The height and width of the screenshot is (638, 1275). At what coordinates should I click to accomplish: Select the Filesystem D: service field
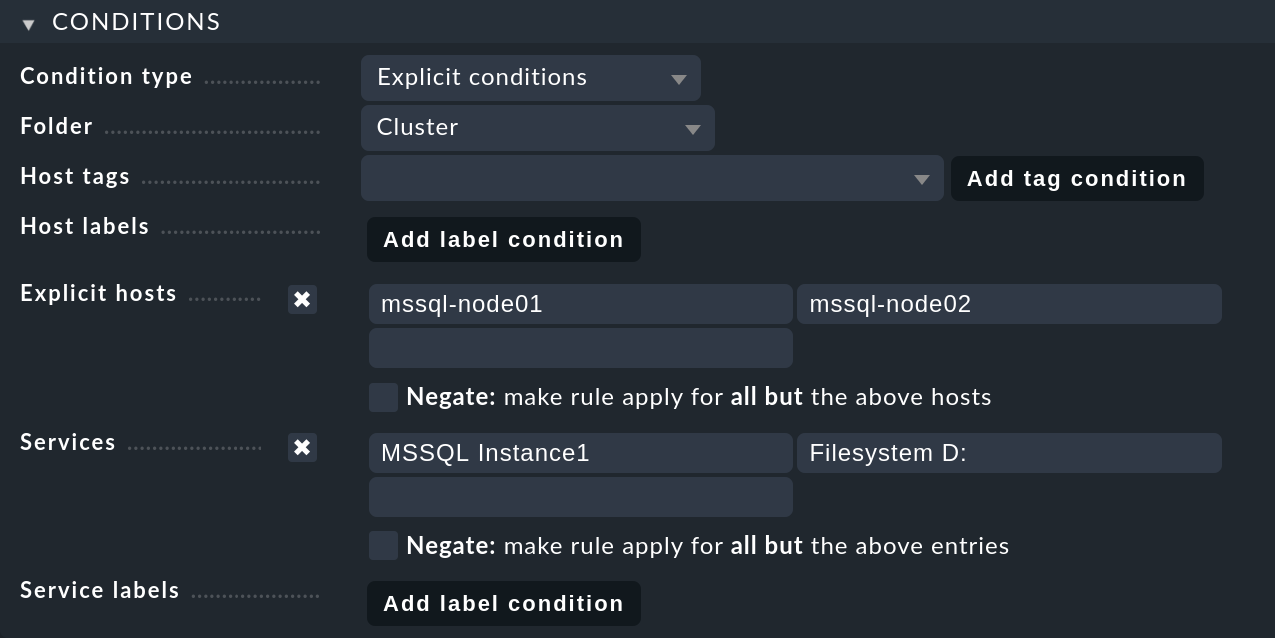[x=1009, y=452]
